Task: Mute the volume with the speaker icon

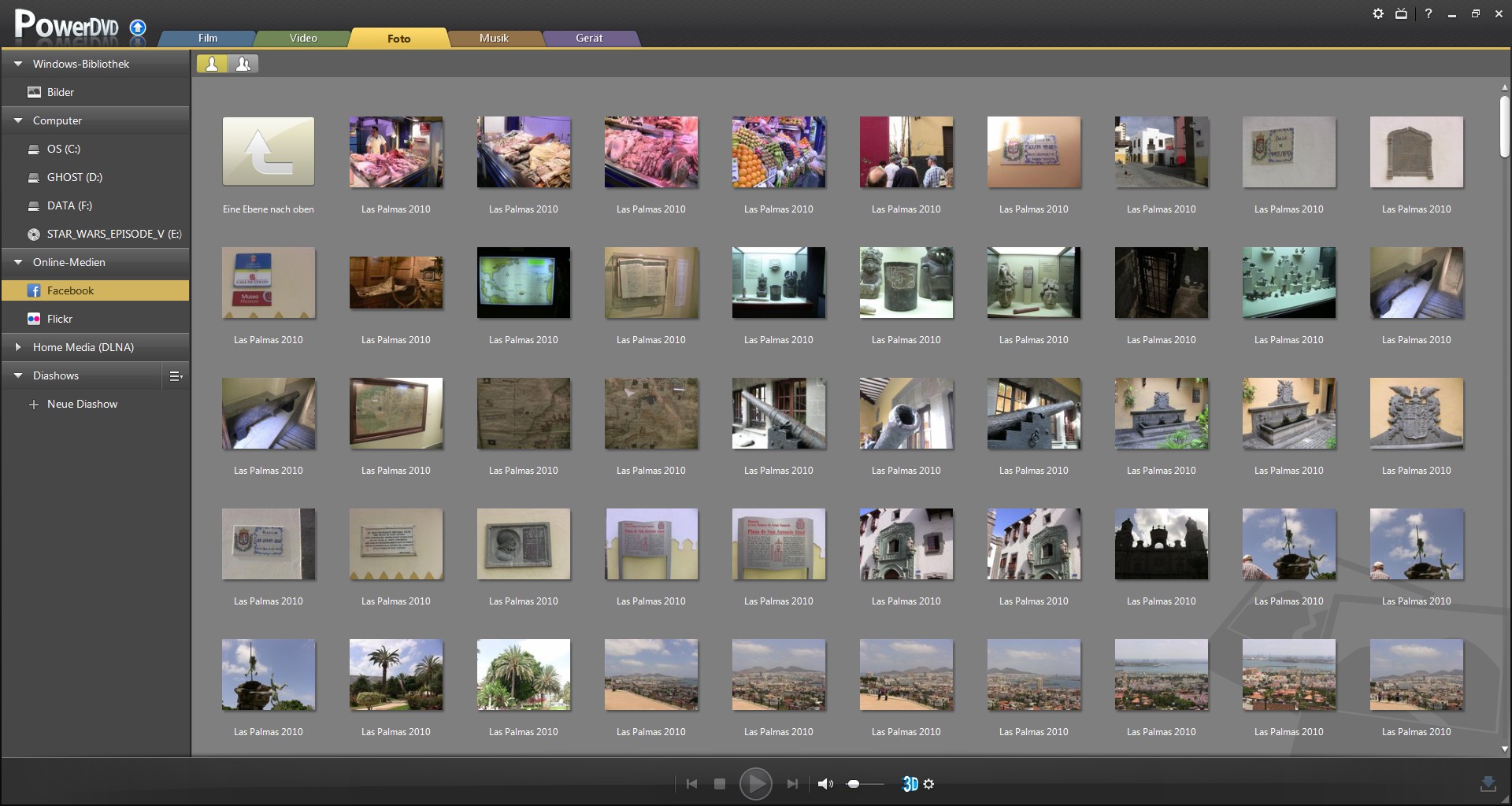Action: [825, 784]
